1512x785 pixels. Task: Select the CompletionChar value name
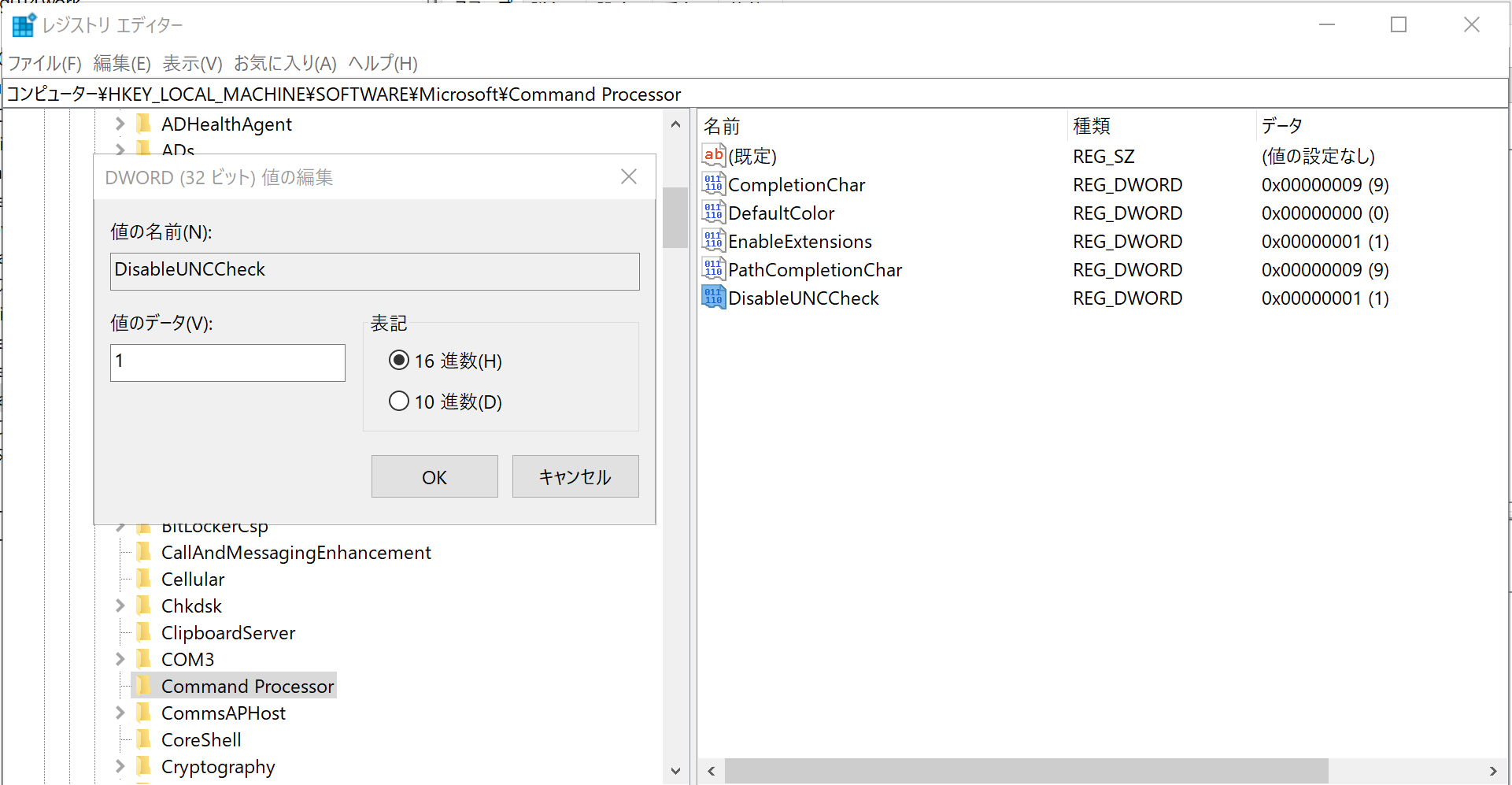pyautogui.click(x=797, y=185)
